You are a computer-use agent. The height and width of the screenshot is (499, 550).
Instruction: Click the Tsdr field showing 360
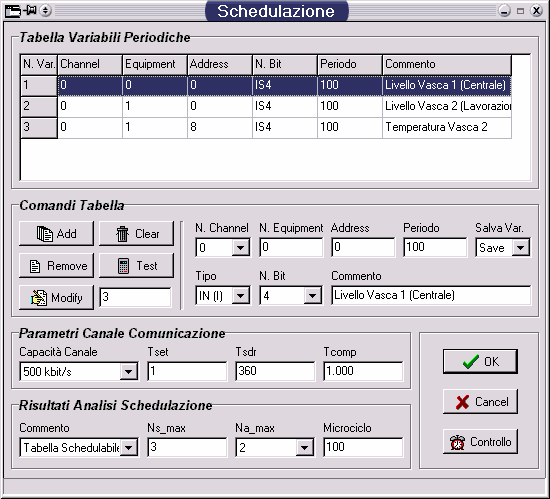[275, 371]
